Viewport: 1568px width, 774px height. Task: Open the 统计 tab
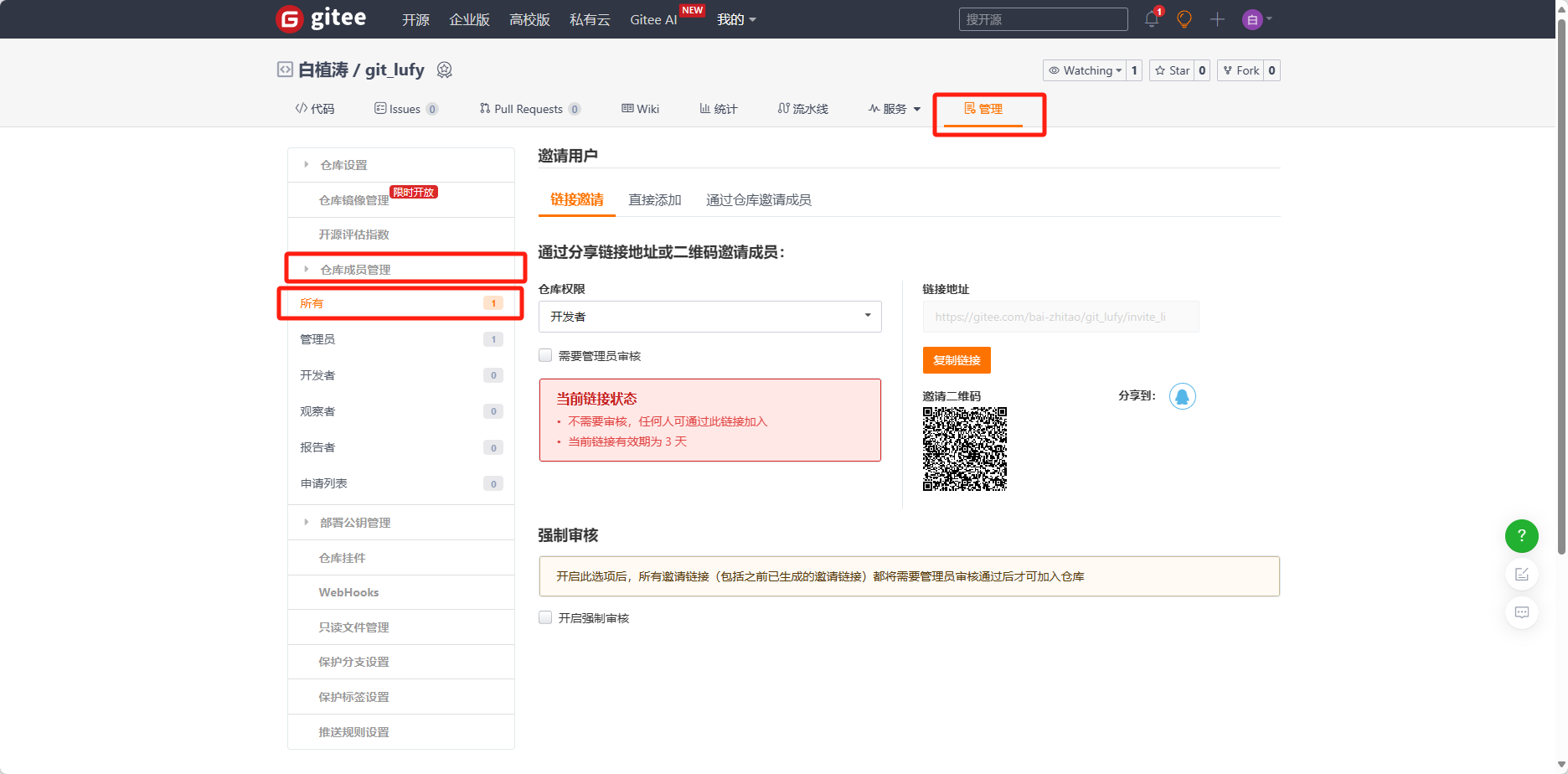point(719,109)
